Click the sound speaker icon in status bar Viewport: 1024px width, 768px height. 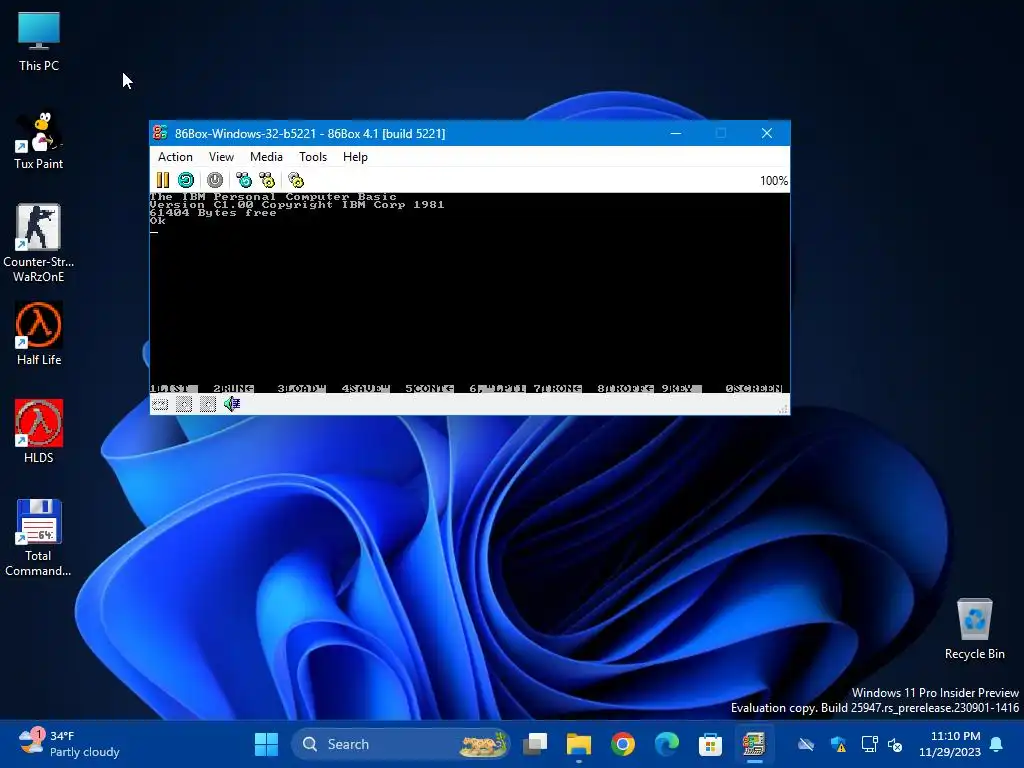click(x=232, y=404)
